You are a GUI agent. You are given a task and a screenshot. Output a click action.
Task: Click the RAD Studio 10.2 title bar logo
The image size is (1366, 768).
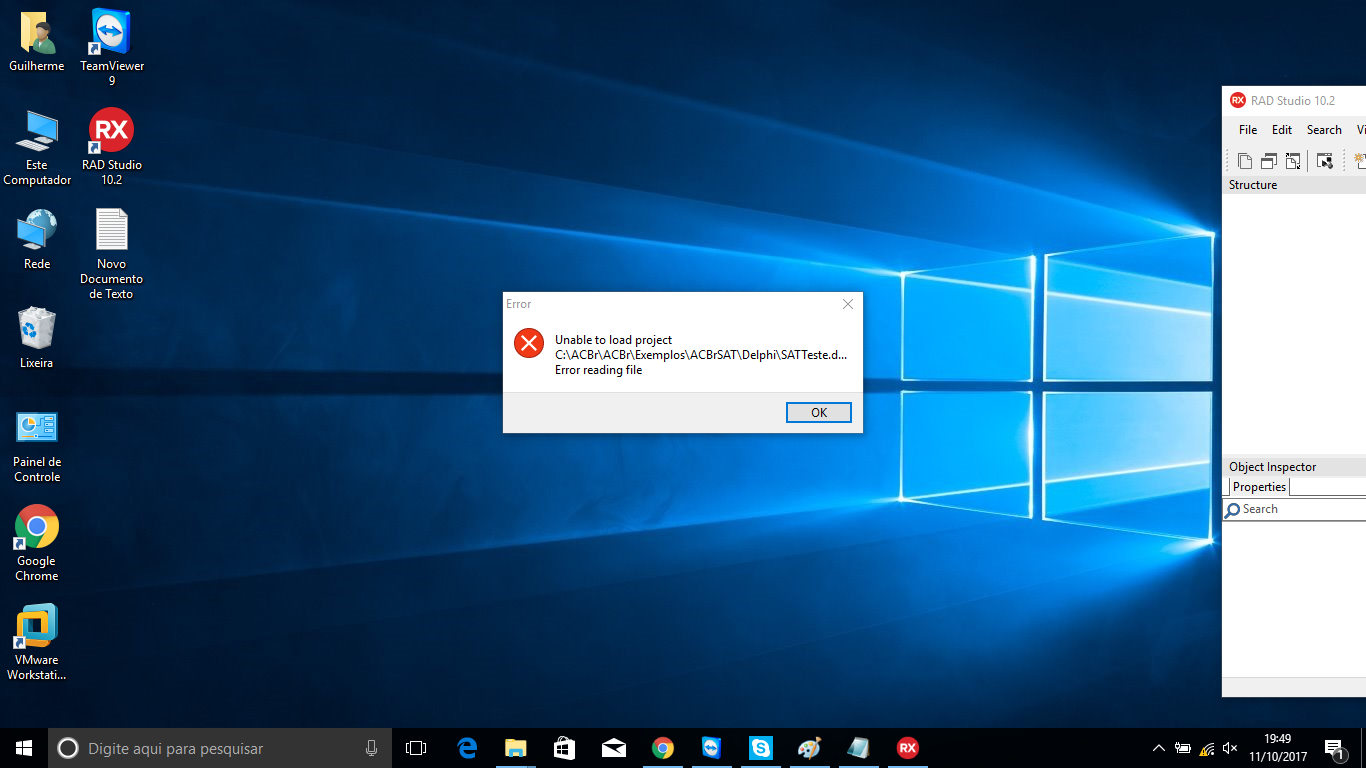1238,100
